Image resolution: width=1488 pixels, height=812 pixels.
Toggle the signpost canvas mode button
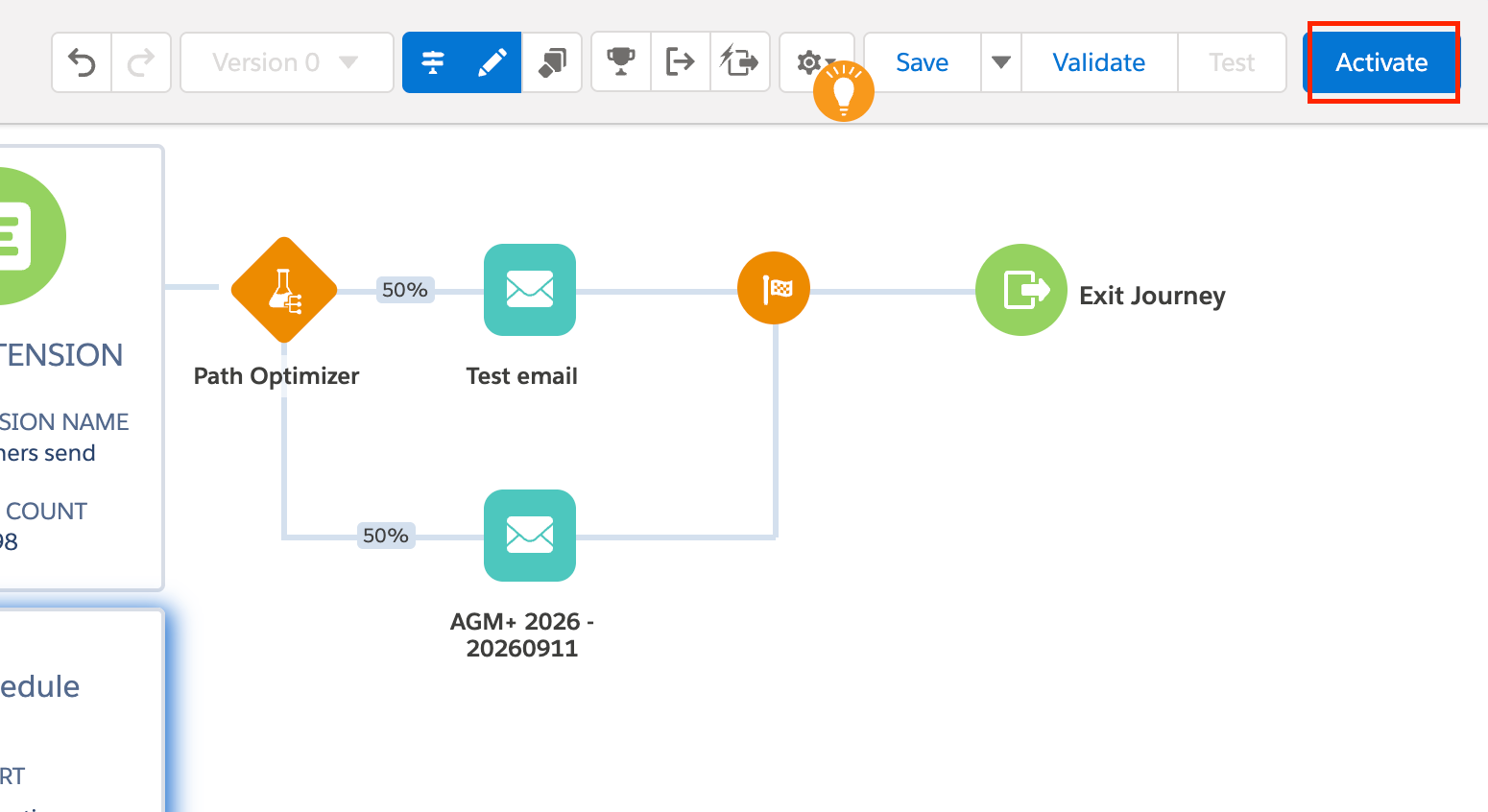(433, 62)
